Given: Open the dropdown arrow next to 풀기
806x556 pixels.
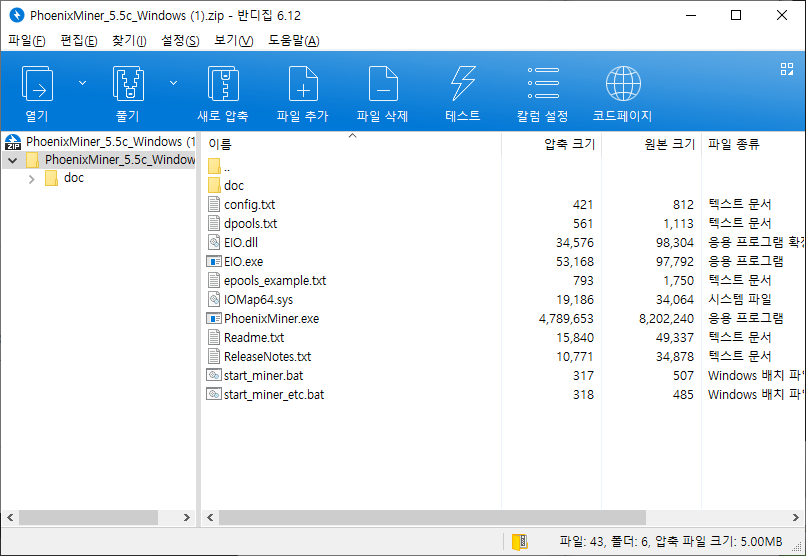Looking at the screenshot, I should click(x=174, y=83).
